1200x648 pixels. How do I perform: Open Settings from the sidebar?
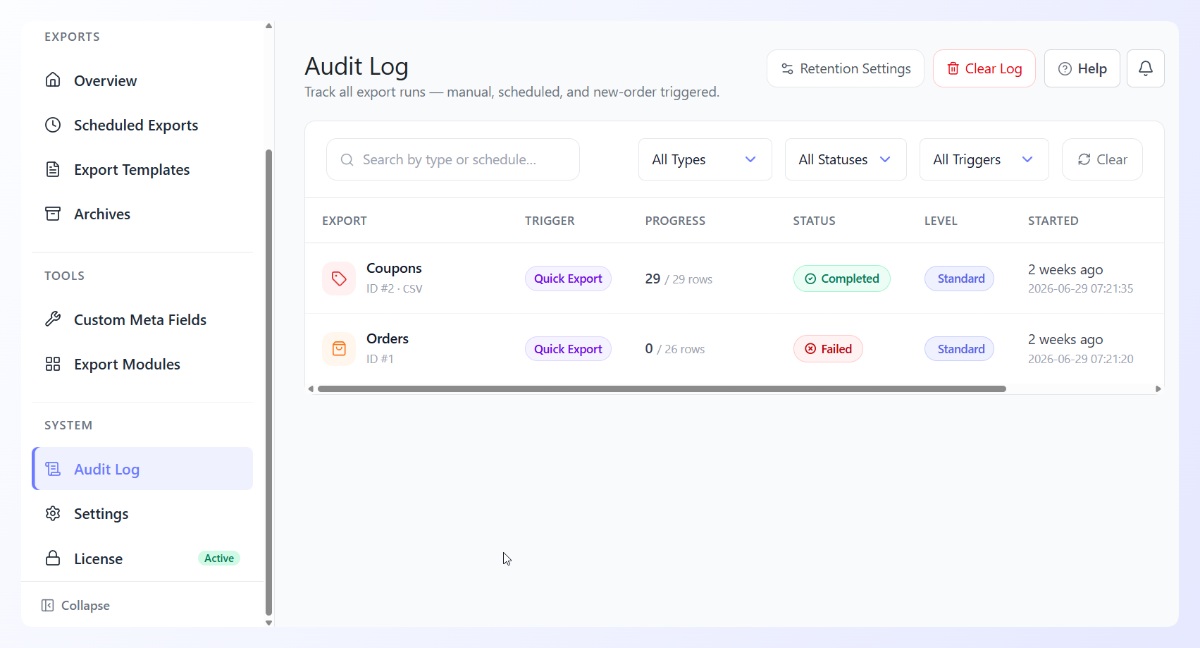pyautogui.click(x=142, y=514)
